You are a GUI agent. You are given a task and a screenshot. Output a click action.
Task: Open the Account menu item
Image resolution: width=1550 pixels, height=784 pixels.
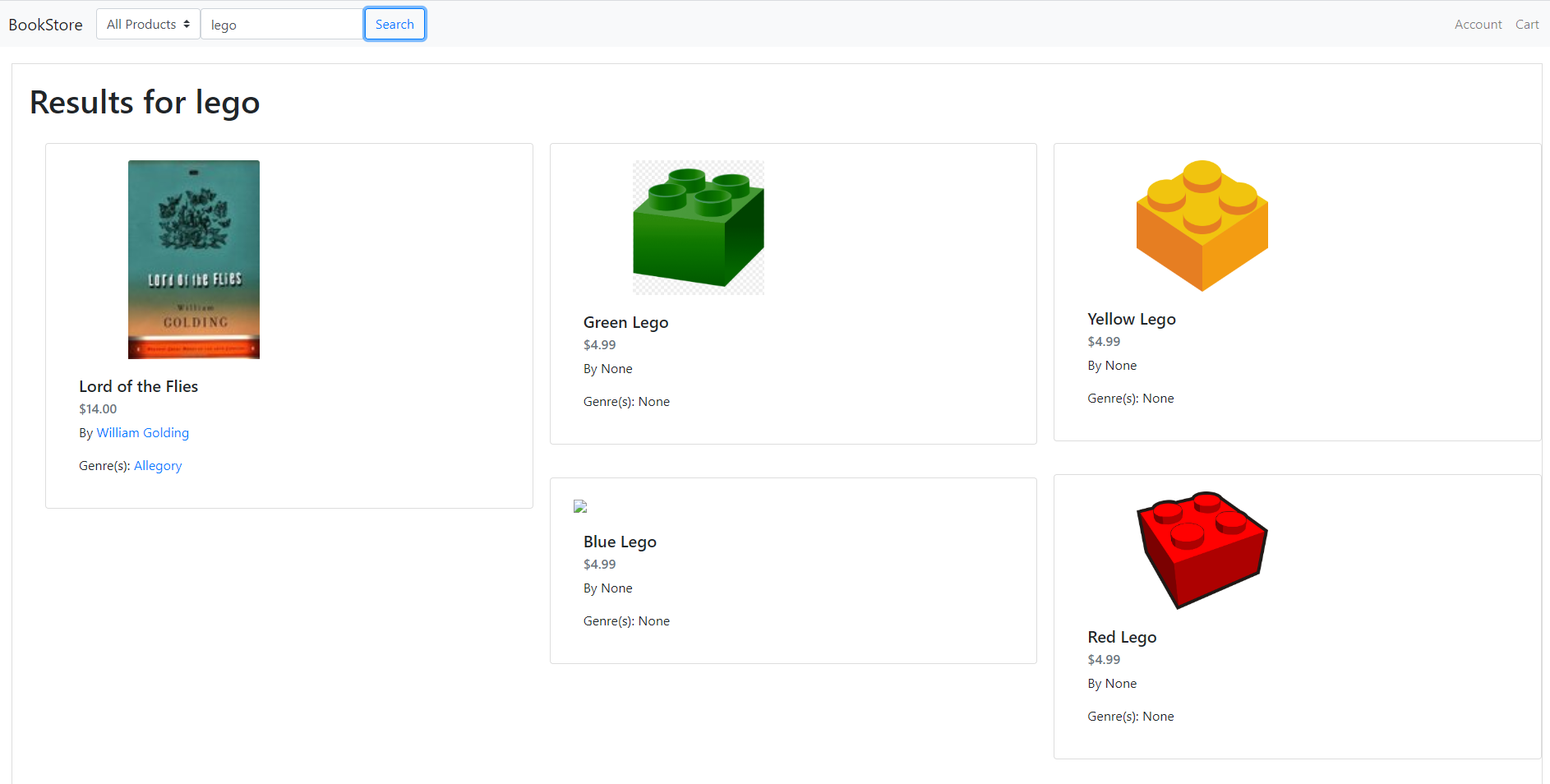tap(1478, 25)
